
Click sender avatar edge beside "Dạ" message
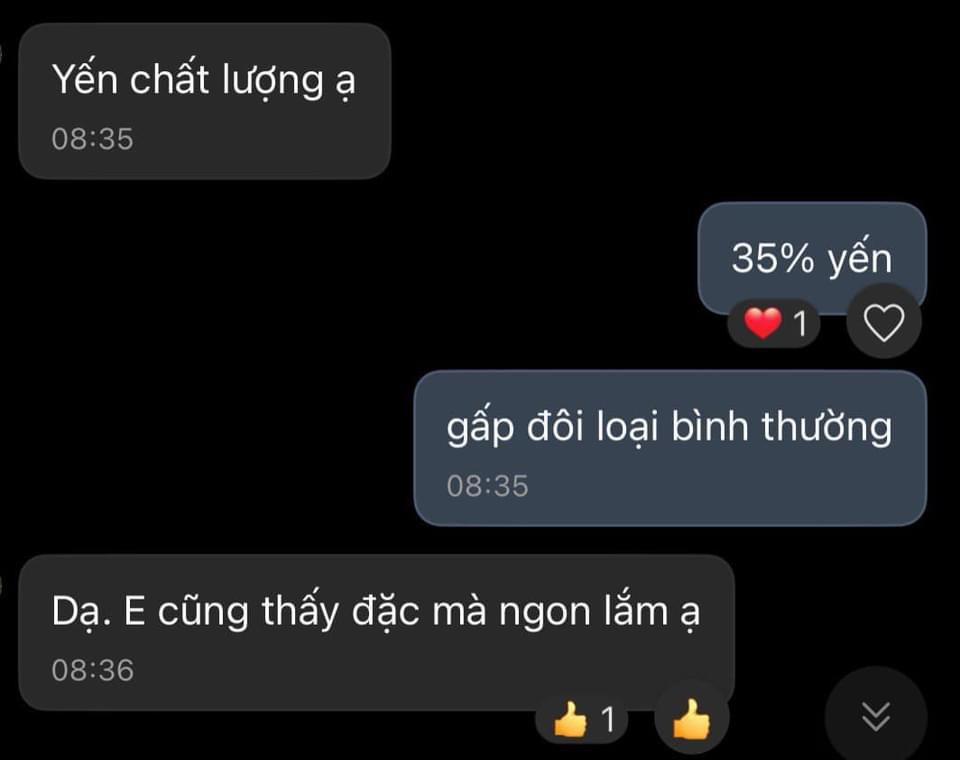1,585
